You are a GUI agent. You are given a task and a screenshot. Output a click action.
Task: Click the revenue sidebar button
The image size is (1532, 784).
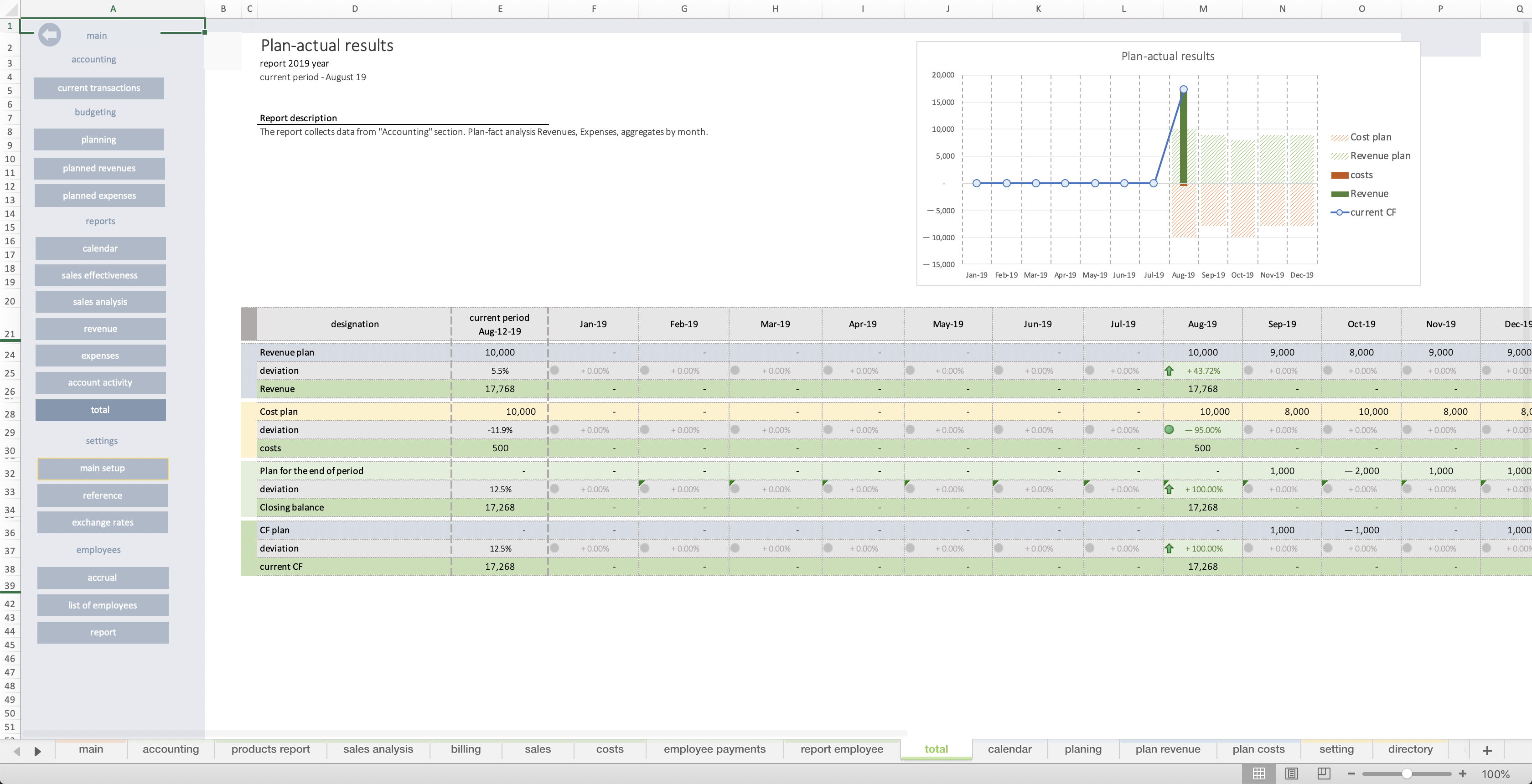[x=100, y=329]
